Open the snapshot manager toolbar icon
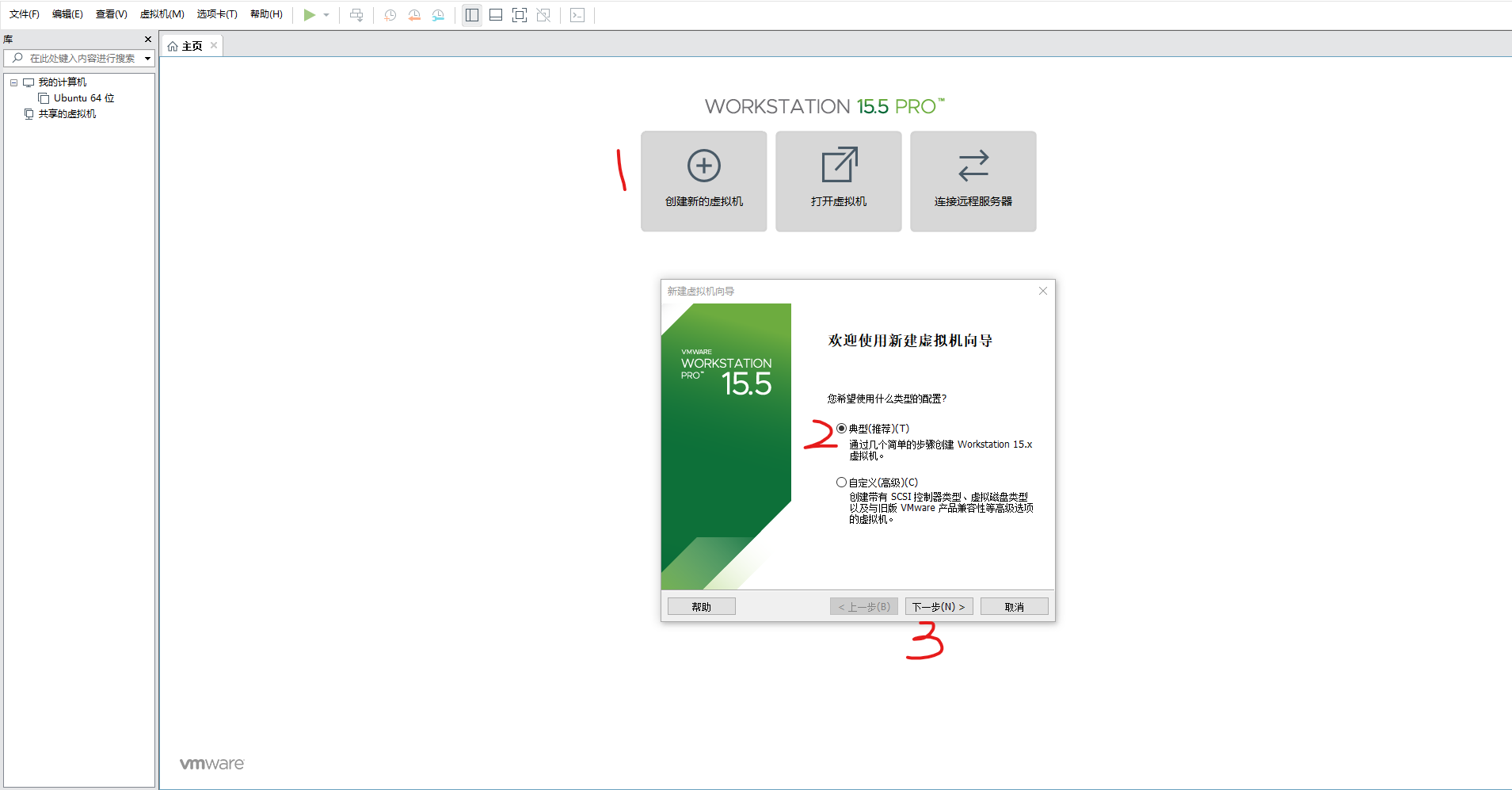This screenshot has width=1512, height=790. [439, 14]
